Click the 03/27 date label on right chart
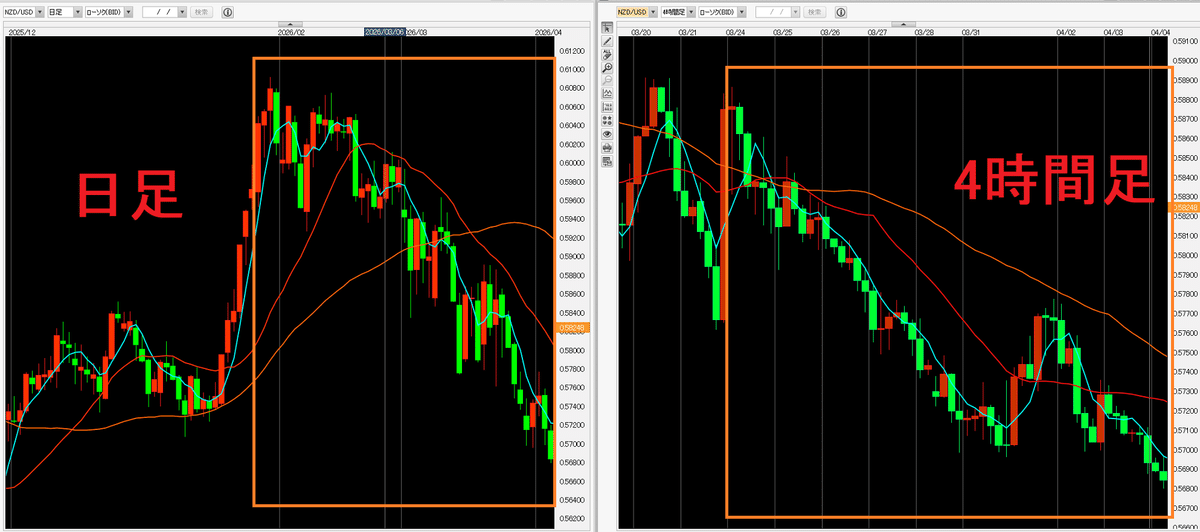This screenshot has height=532, width=1200. pos(877,32)
